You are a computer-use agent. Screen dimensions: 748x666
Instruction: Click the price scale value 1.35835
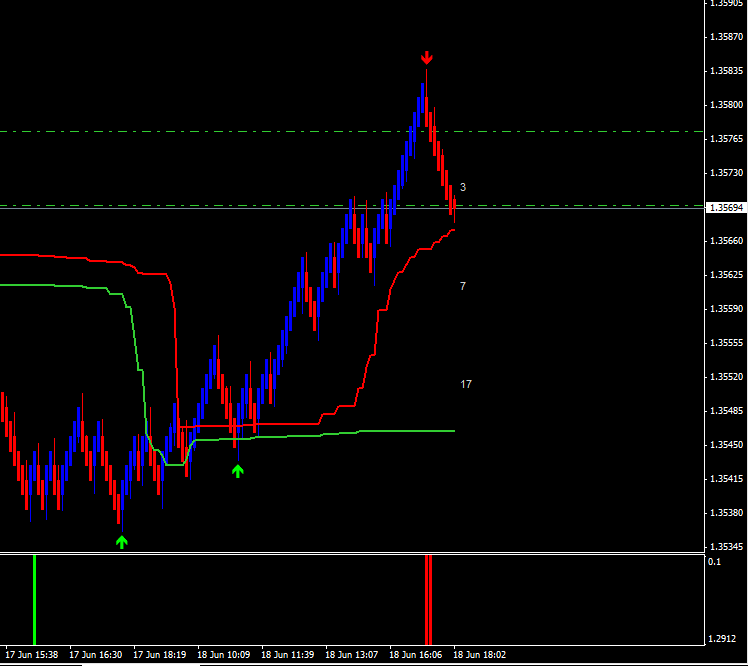point(726,71)
